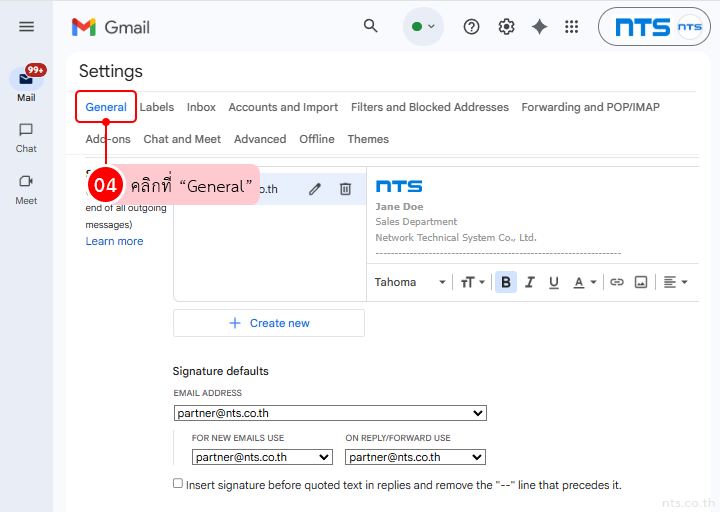The image size is (720, 512).
Task: Open the Google apps grid
Action: point(571,27)
